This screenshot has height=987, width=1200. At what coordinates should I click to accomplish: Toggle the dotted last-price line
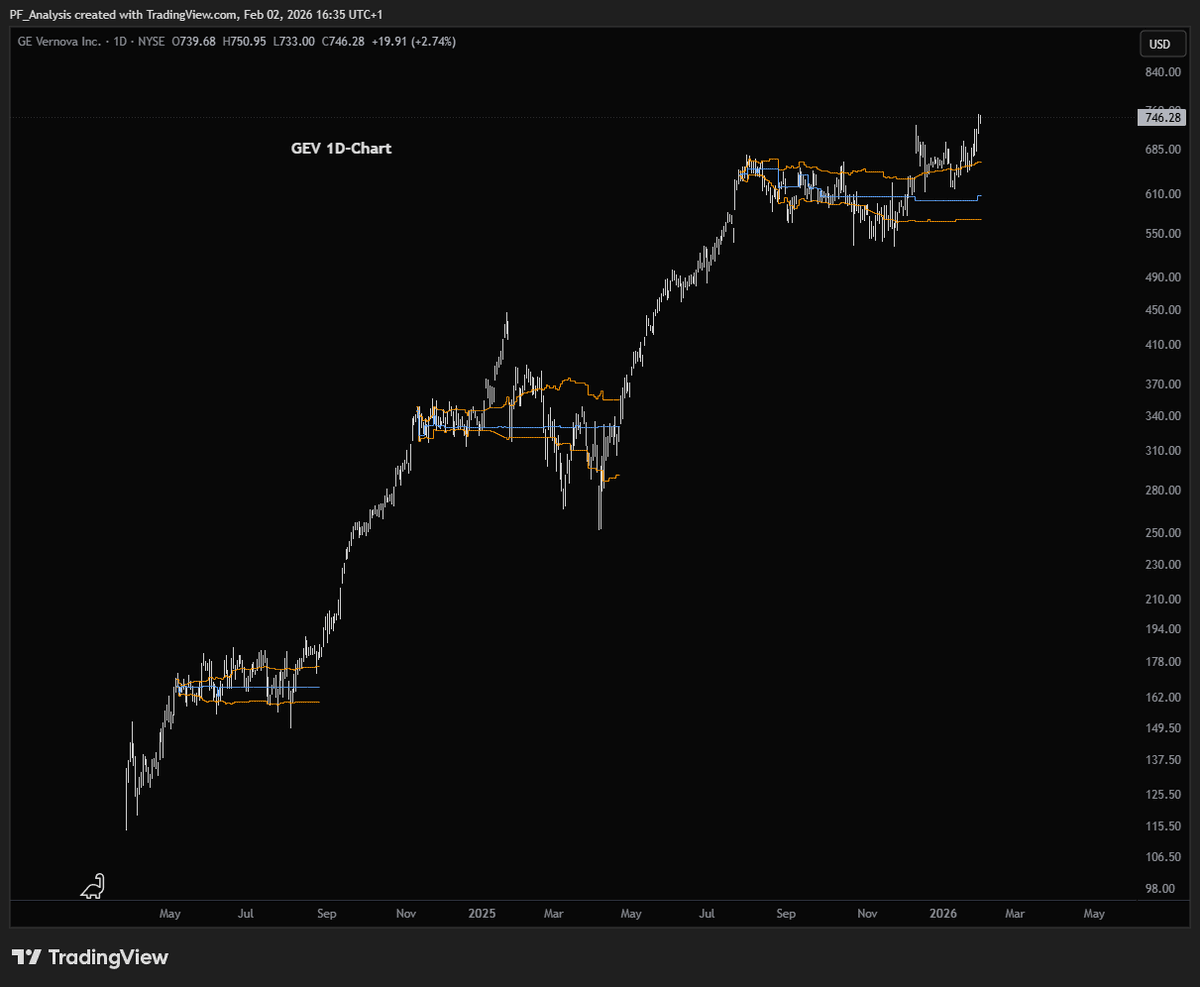pos(600,116)
